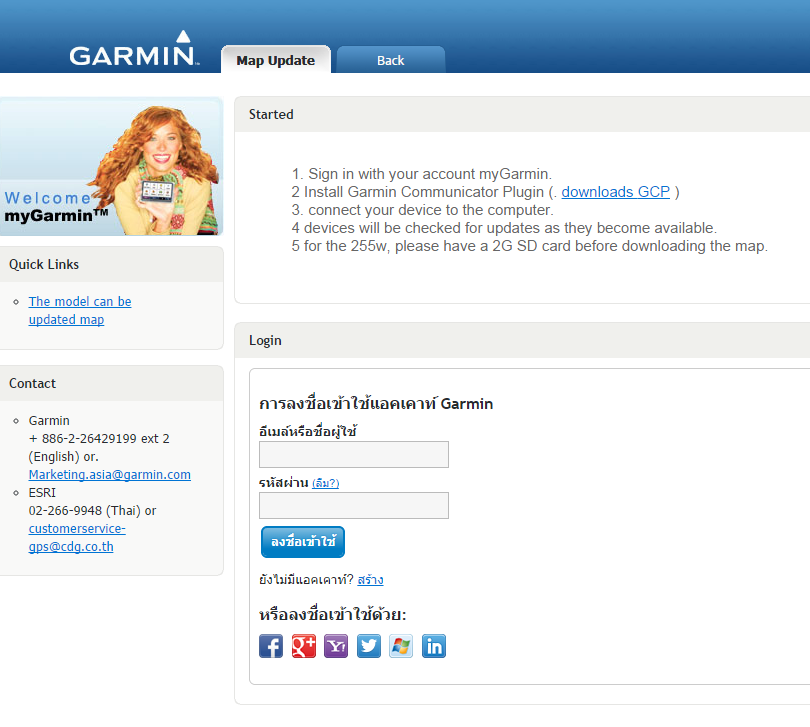Viewport: 810px width, 727px height.
Task: Click the 'Started' panel heading
Action: (271, 114)
